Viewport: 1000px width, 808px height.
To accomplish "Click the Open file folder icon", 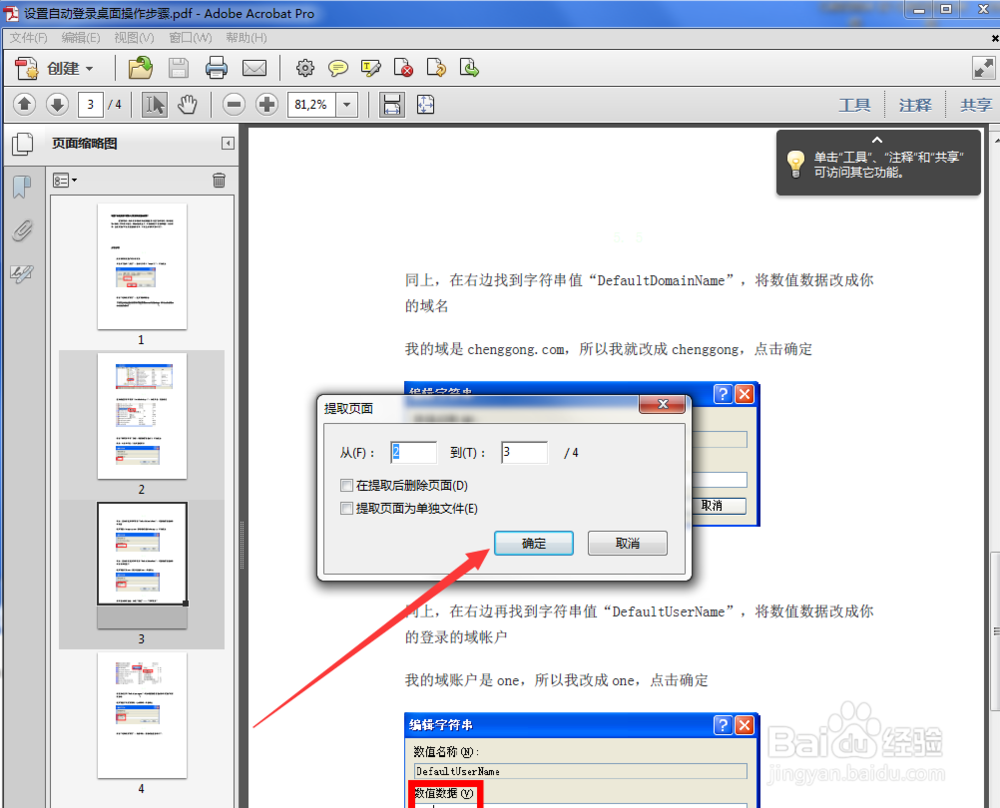I will [141, 68].
